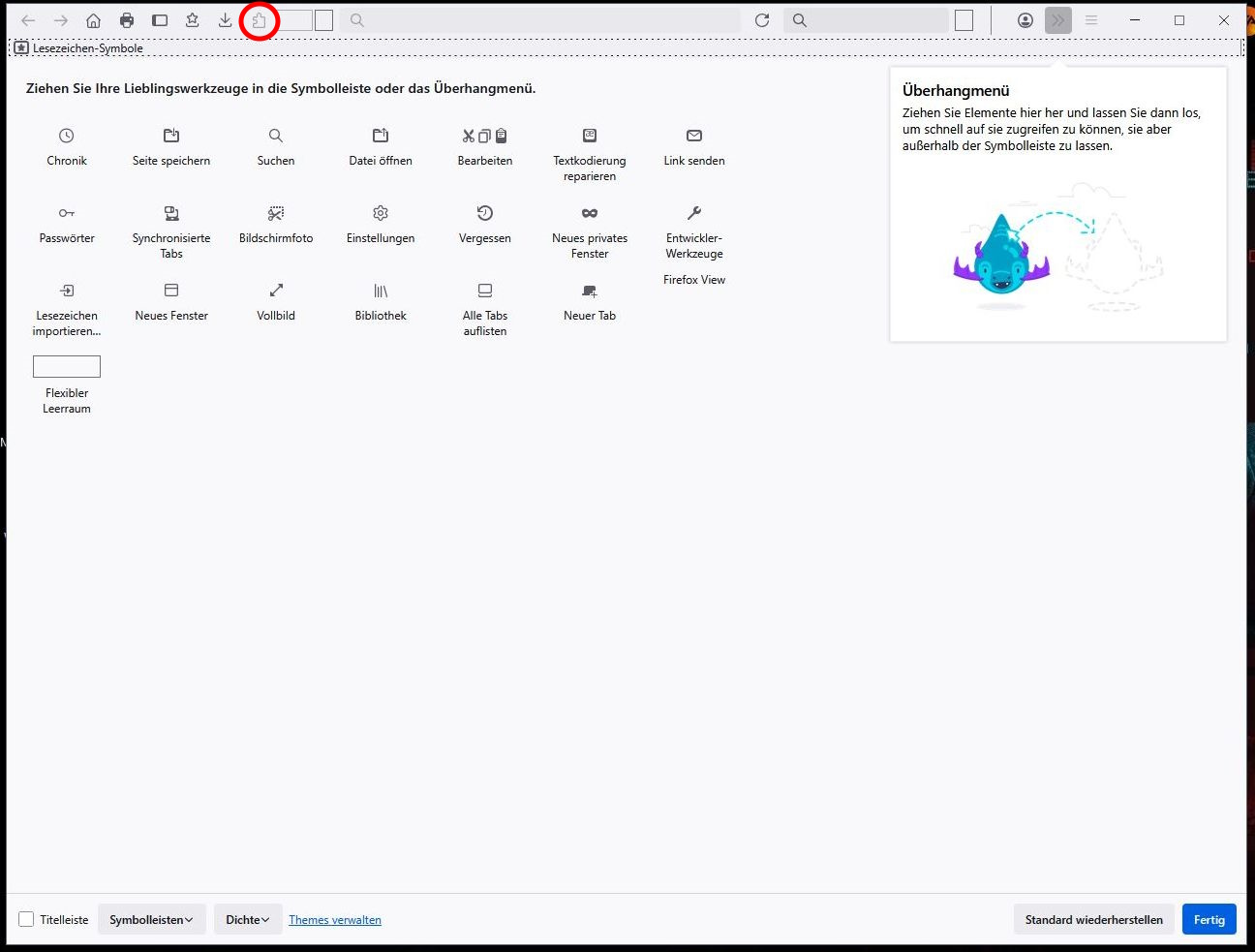
Task: Click the search bar field beside reload
Action: pyautogui.click(x=866, y=20)
